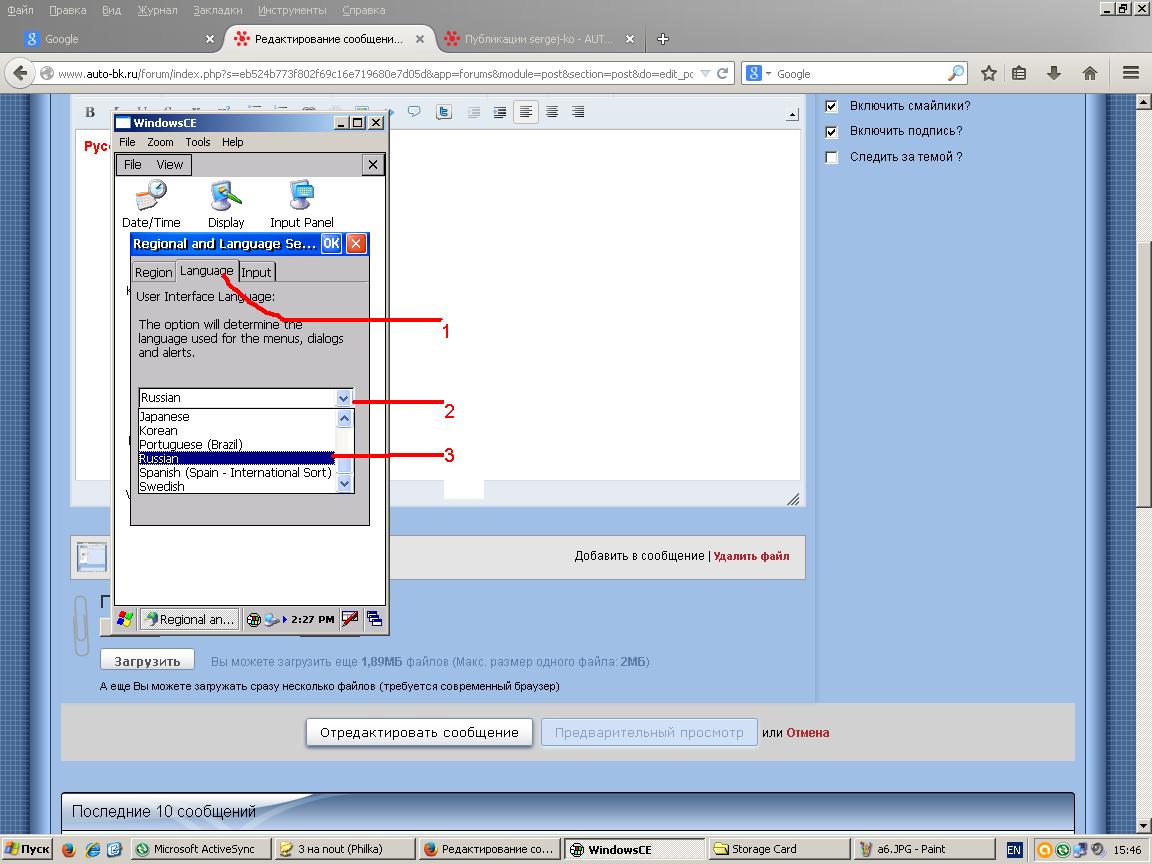Click 'Добавить в сообщение' link

coord(639,556)
